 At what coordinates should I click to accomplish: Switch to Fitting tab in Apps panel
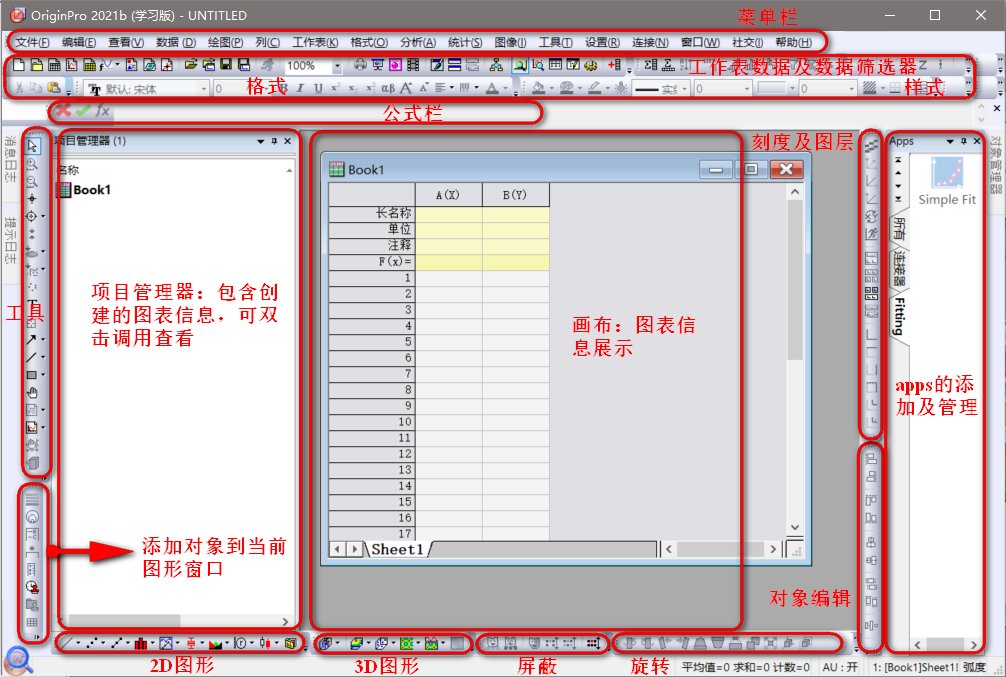pyautogui.click(x=899, y=317)
